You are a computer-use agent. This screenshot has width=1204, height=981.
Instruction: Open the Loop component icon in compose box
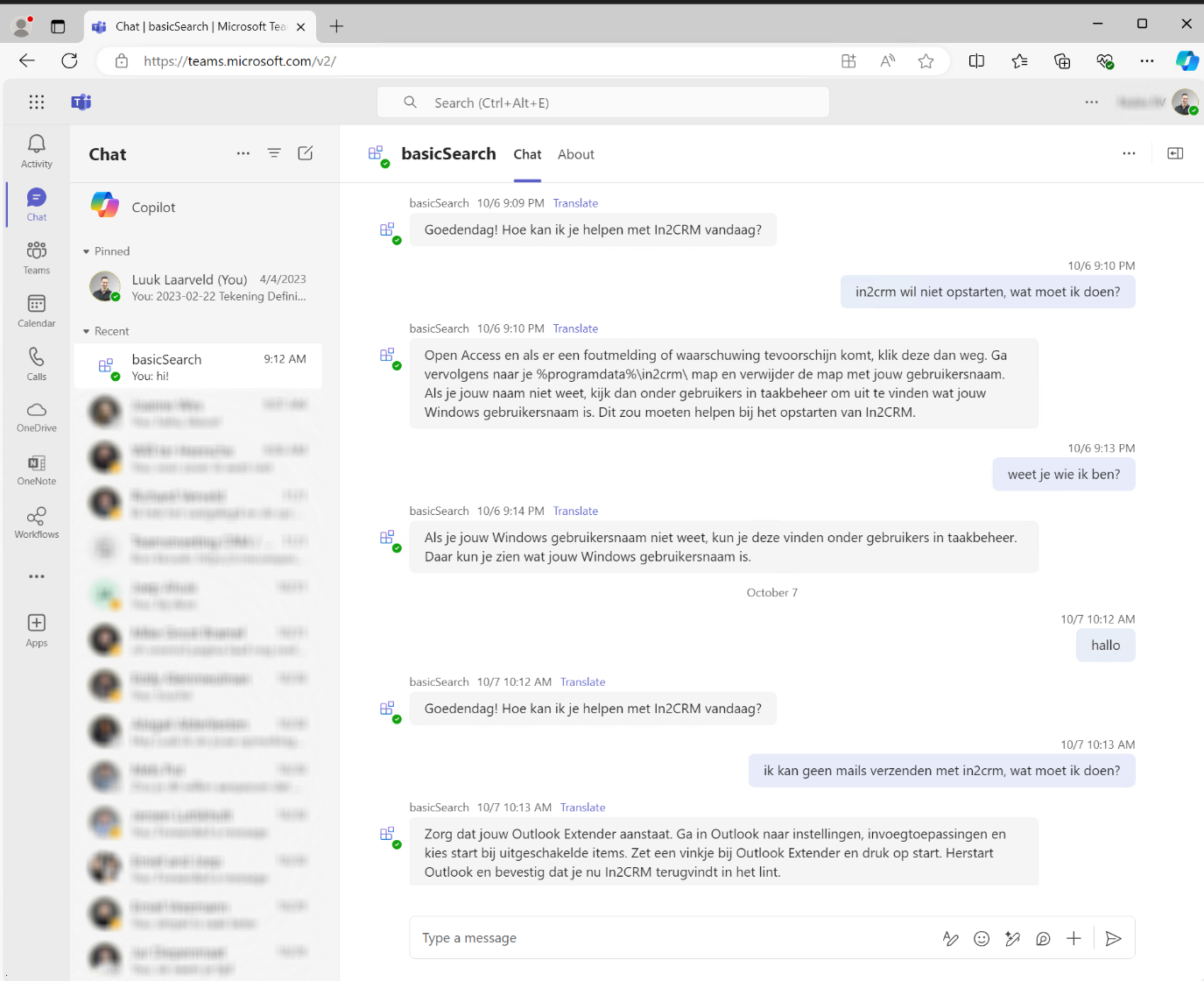click(1043, 938)
